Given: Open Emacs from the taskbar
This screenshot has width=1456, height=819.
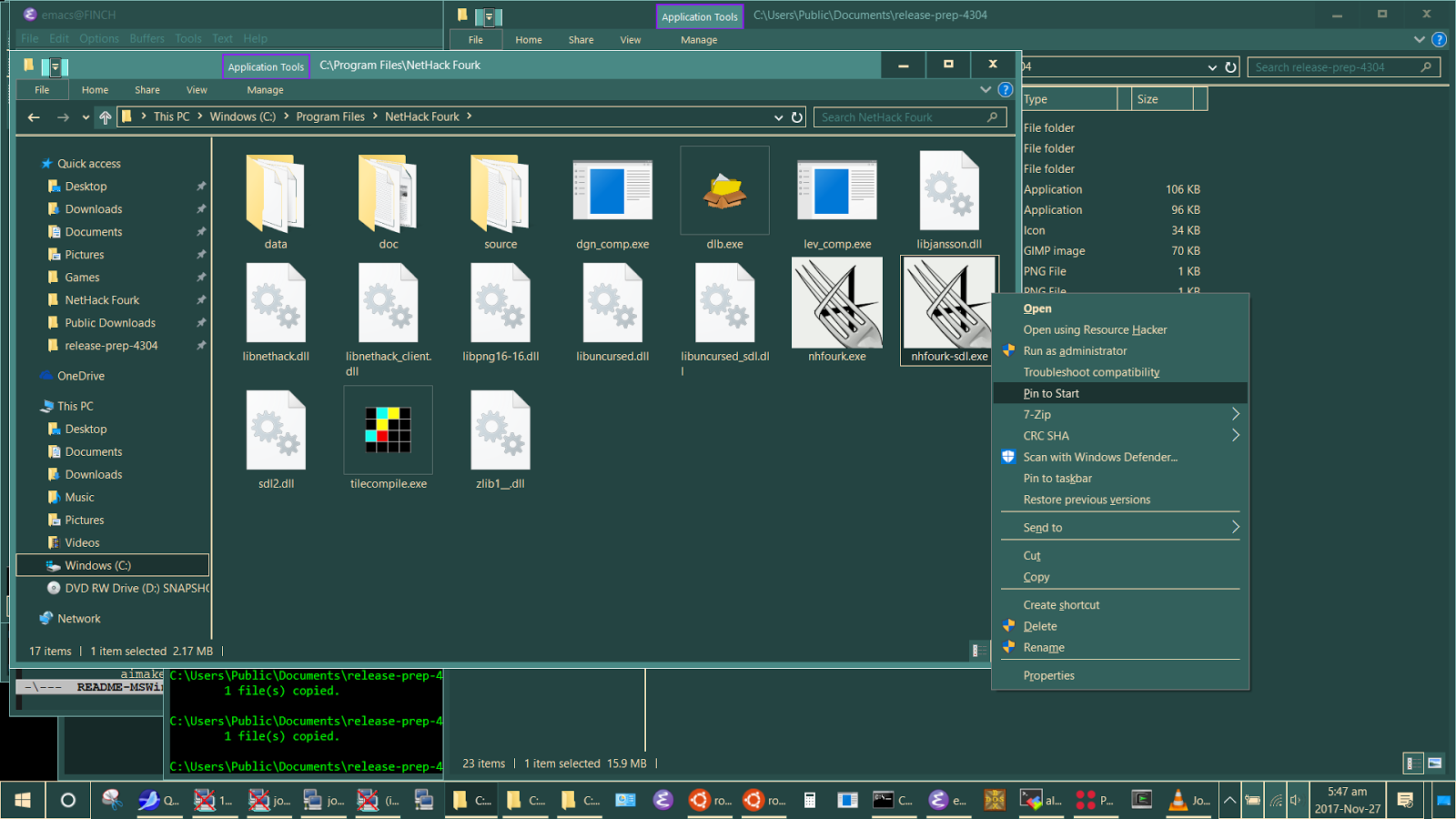Looking at the screenshot, I should point(940,800).
